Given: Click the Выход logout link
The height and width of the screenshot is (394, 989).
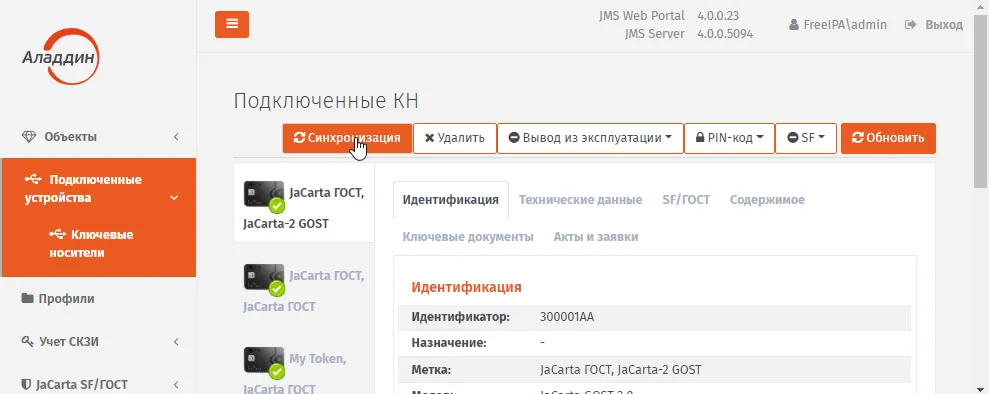Looking at the screenshot, I should 934,25.
